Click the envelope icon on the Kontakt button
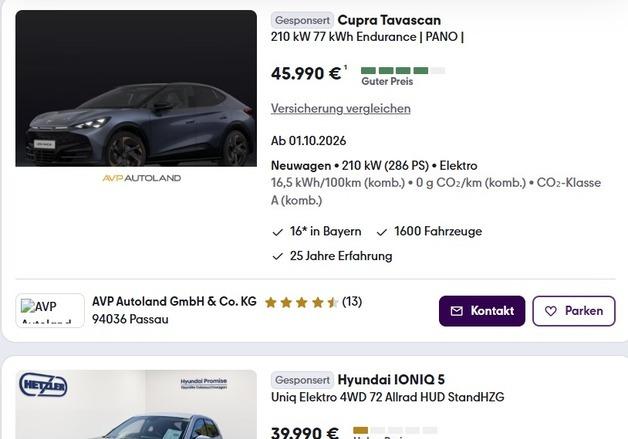 coord(457,311)
